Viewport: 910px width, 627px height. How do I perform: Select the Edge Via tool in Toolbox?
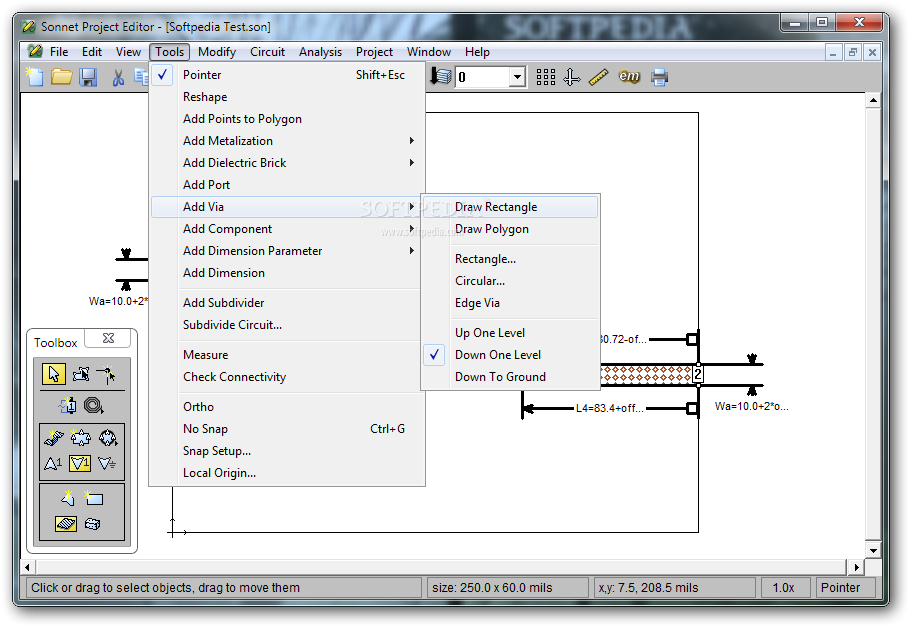(54, 437)
